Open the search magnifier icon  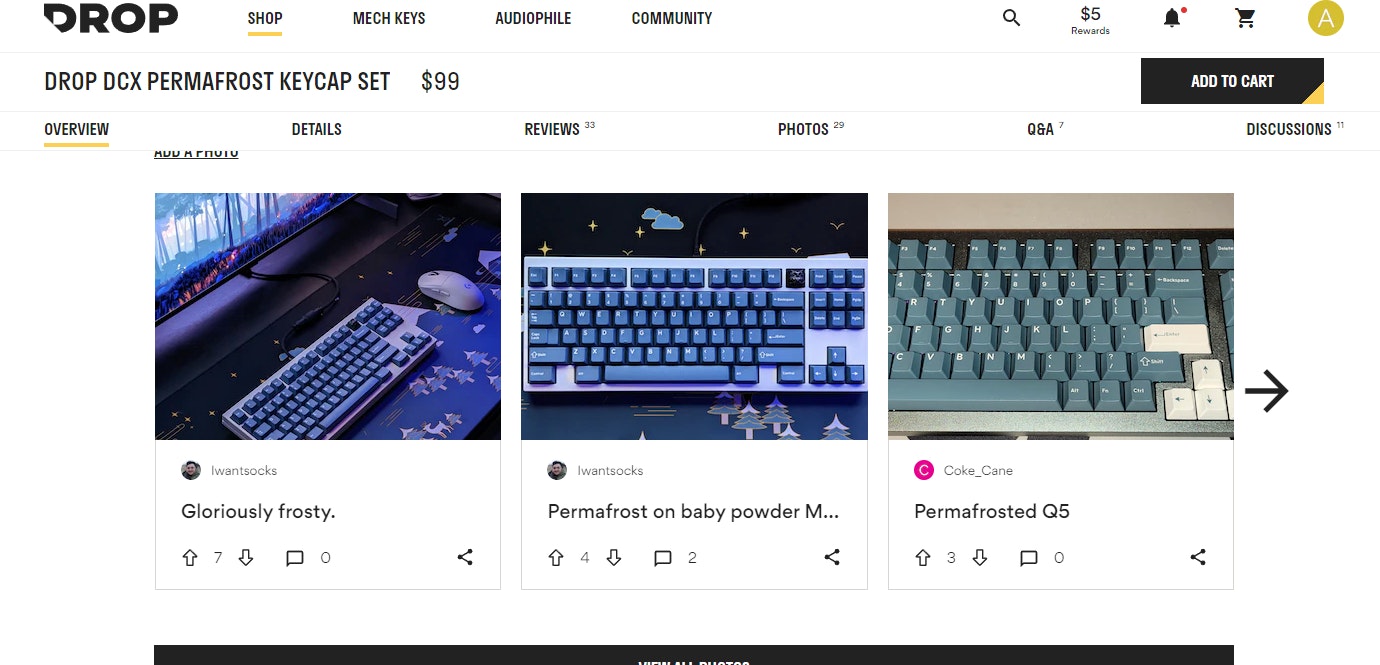[1011, 18]
